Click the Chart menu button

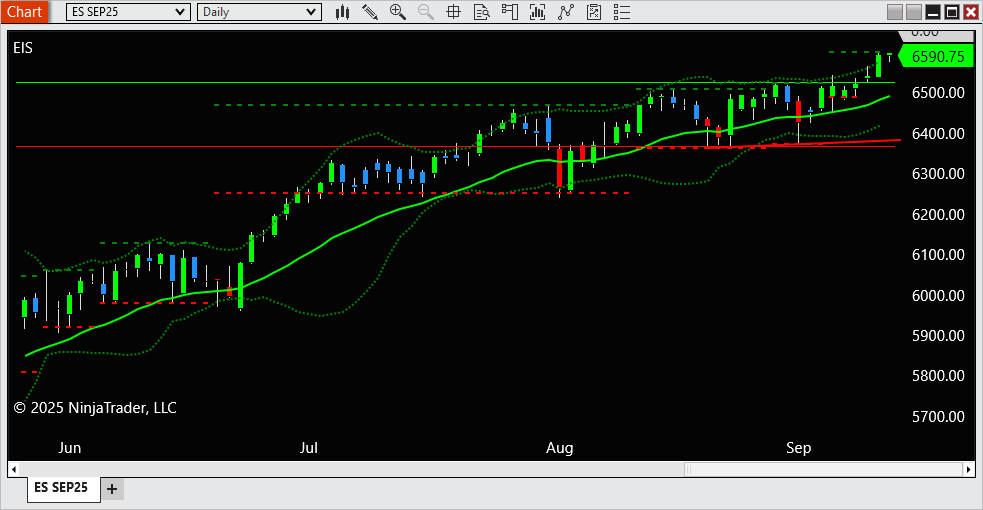tap(24, 12)
